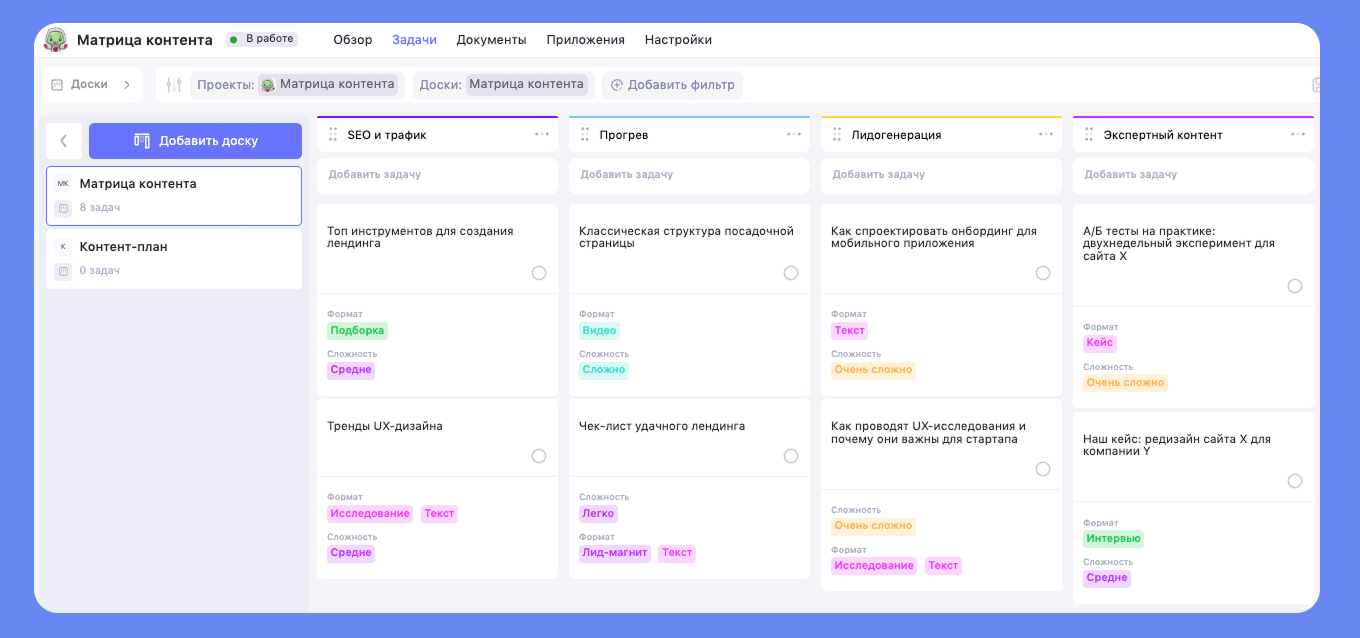
Task: Click the Сложно complexity tag
Action: 604,370
